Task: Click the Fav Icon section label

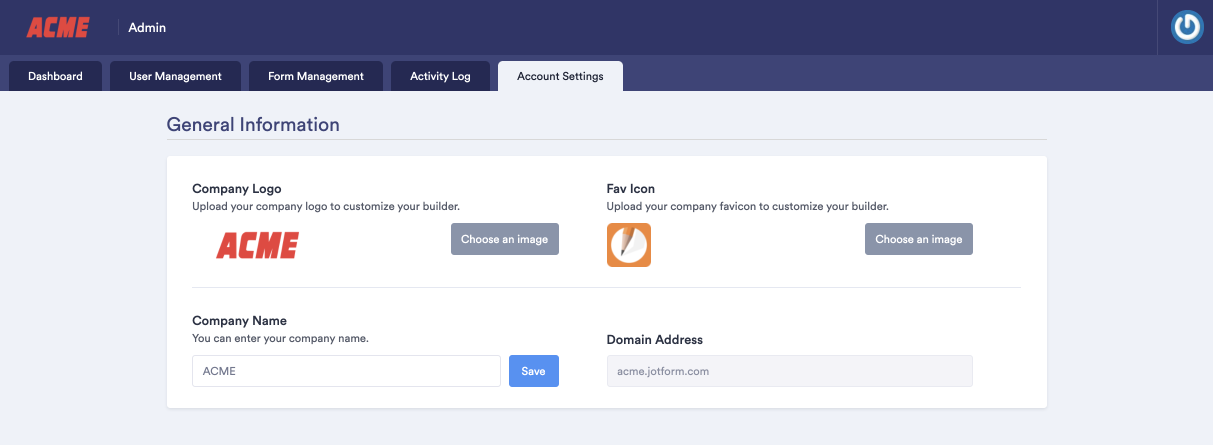Action: 631,188
